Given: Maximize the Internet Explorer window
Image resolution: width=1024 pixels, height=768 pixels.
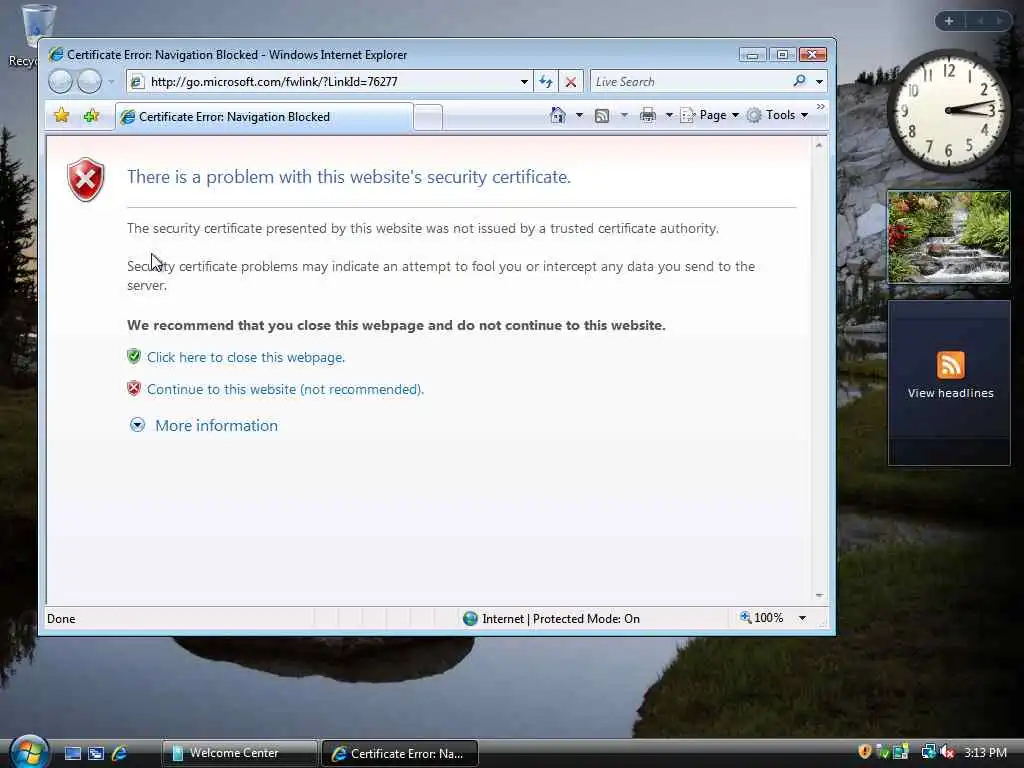Looking at the screenshot, I should point(782,55).
